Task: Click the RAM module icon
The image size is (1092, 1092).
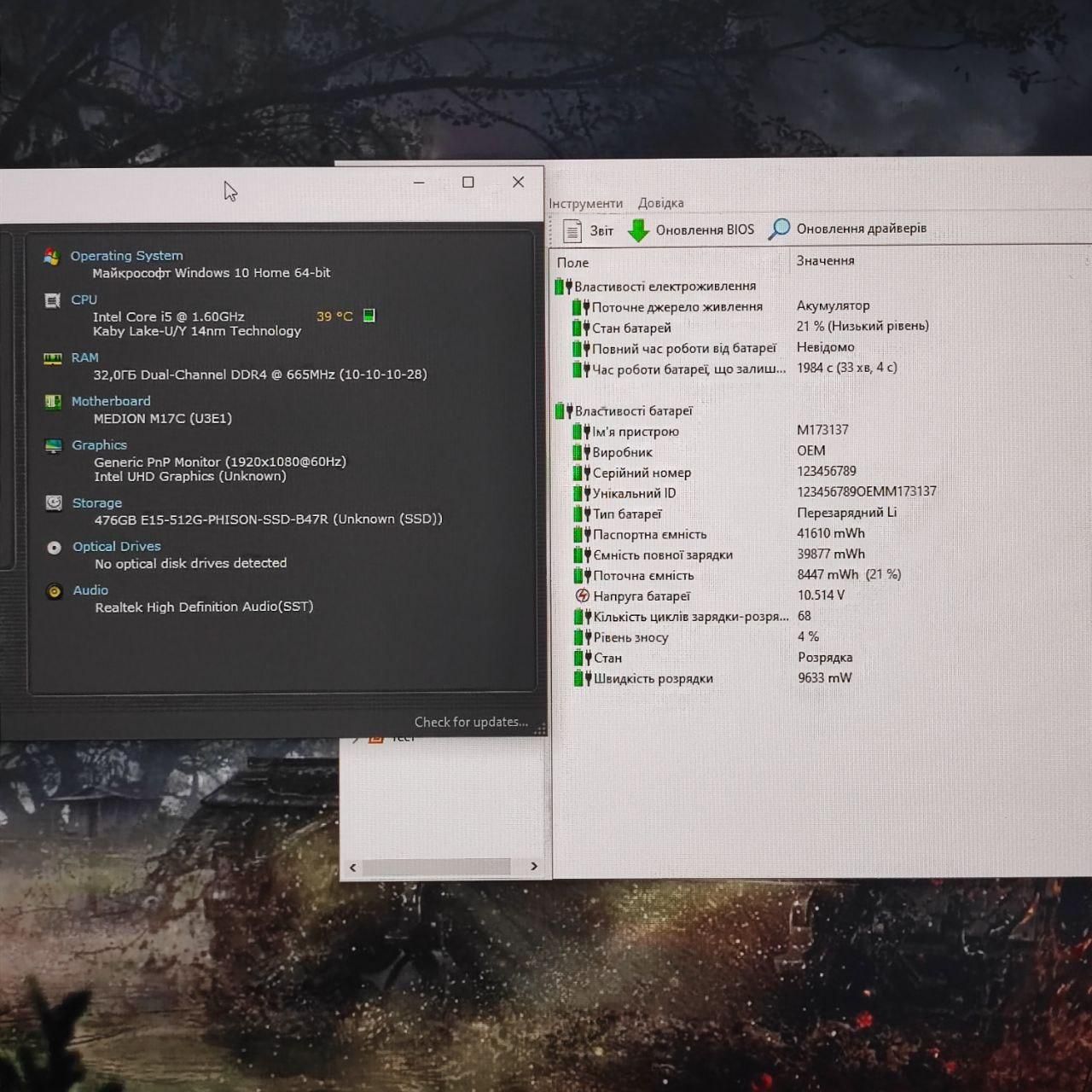Action: click(53, 358)
